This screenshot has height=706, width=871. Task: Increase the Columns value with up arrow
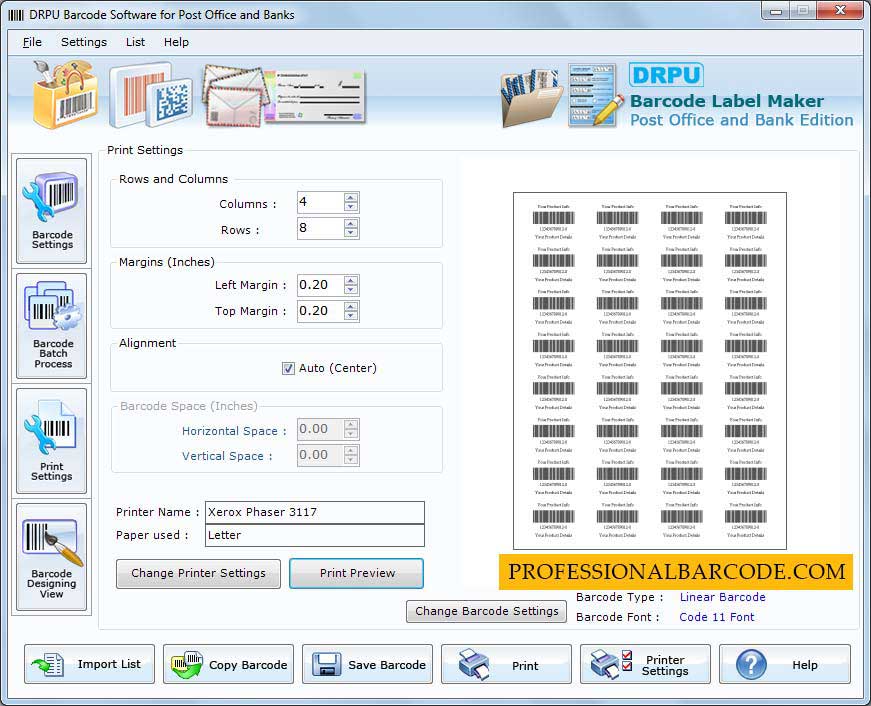pos(350,197)
